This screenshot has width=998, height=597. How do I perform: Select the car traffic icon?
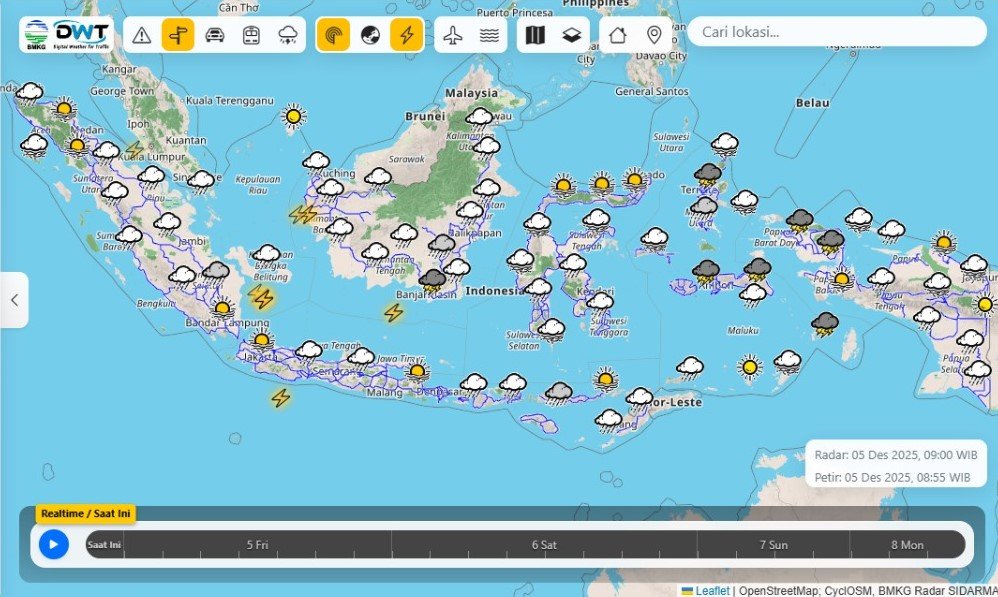click(x=215, y=35)
